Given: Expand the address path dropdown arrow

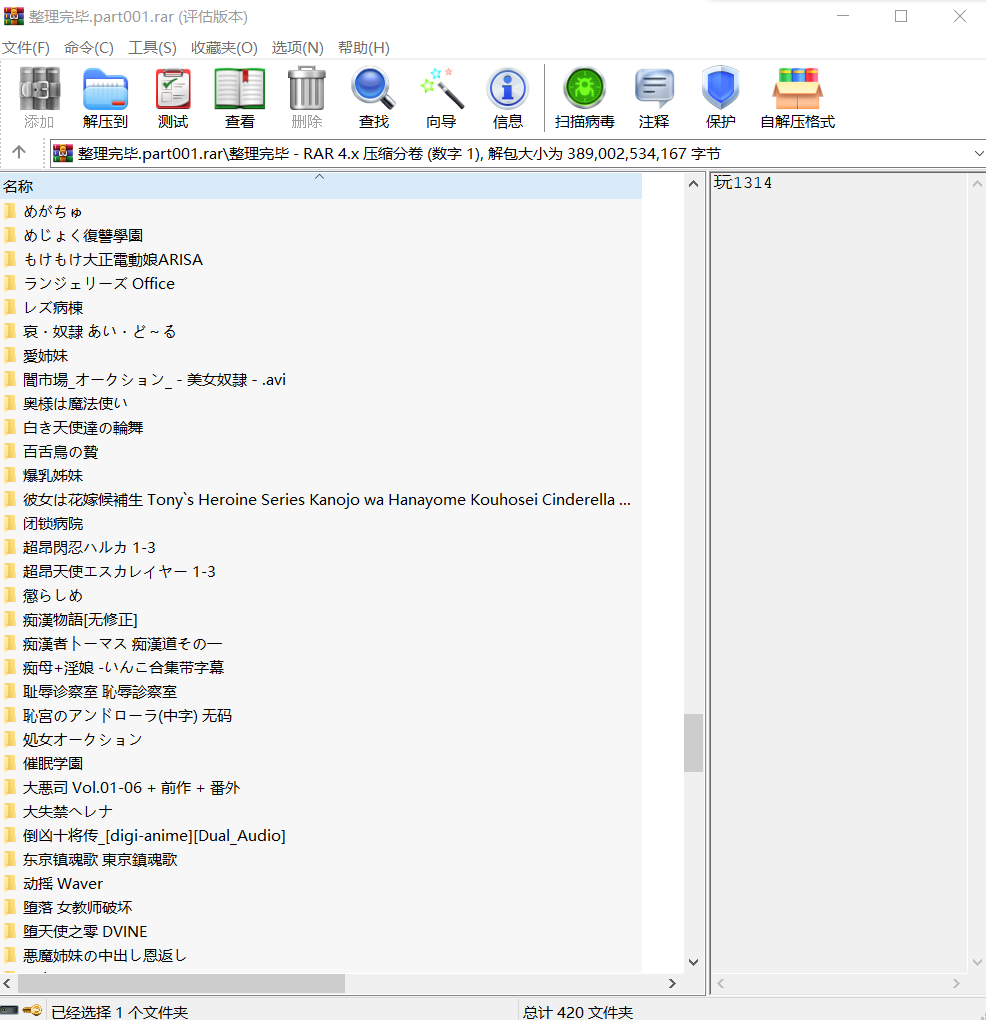Looking at the screenshot, I should (x=978, y=154).
